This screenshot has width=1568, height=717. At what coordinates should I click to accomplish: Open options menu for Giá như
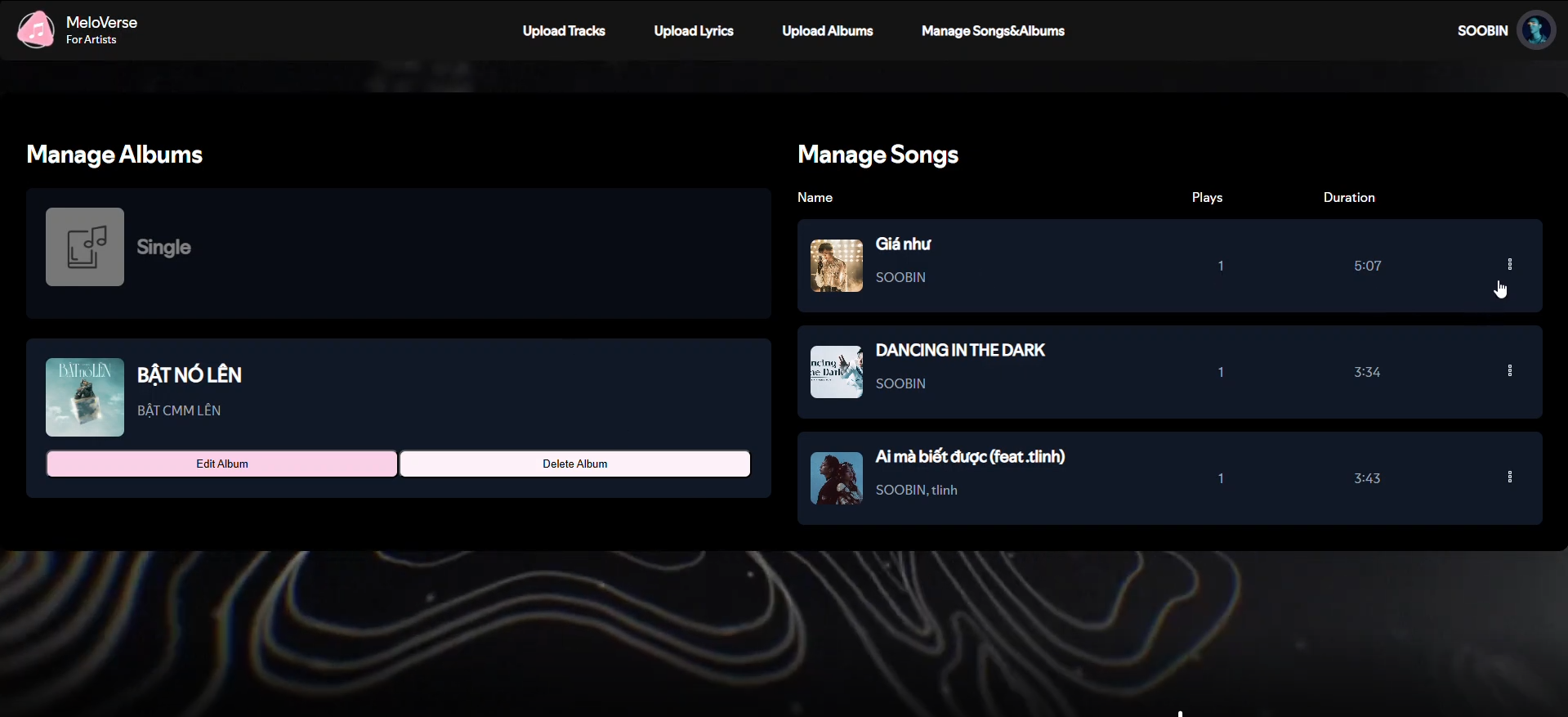1509,264
